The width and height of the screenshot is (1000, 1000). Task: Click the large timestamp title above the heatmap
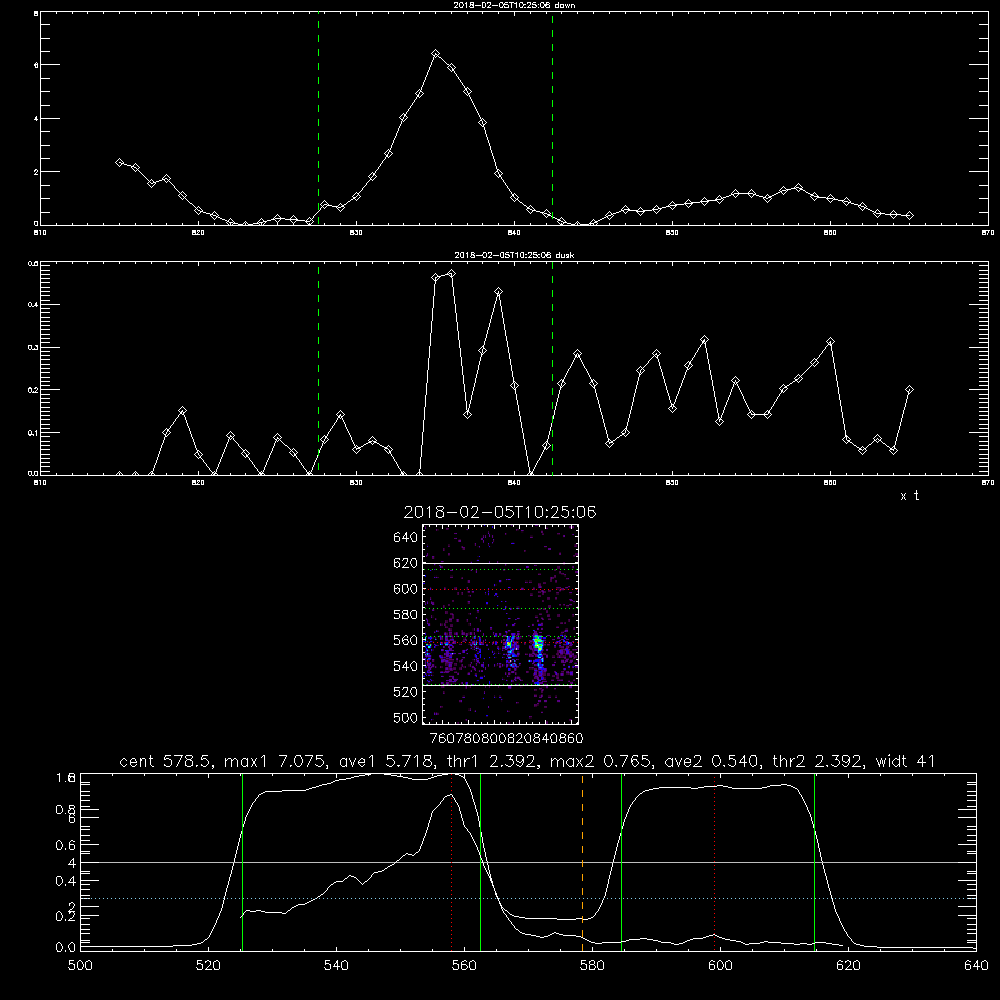(500, 512)
